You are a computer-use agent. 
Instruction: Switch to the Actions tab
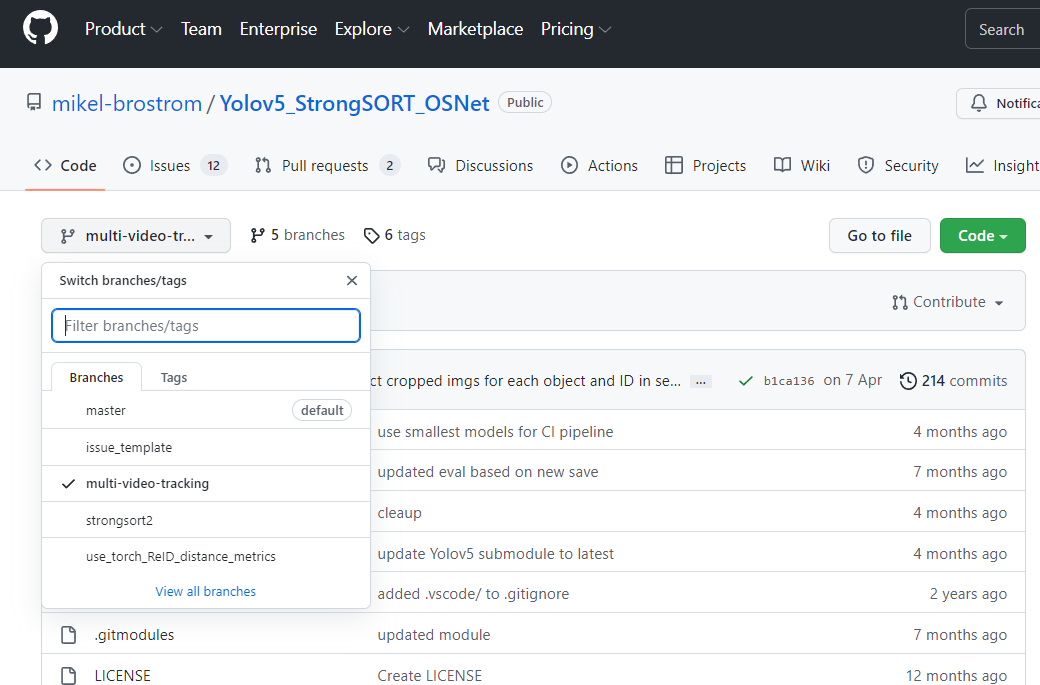point(599,166)
